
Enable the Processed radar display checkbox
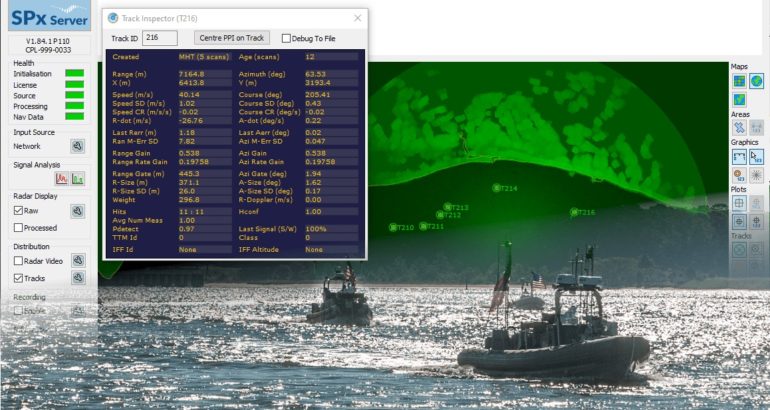[x=18, y=228]
